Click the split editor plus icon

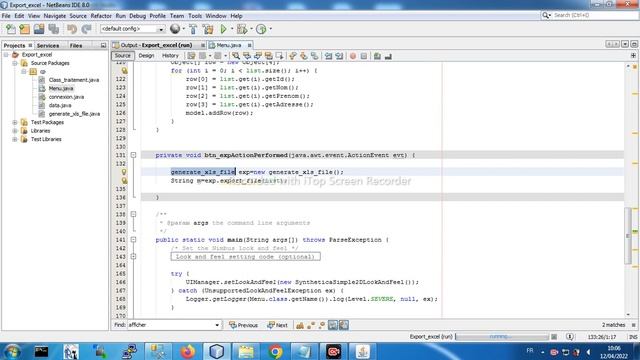633,56
